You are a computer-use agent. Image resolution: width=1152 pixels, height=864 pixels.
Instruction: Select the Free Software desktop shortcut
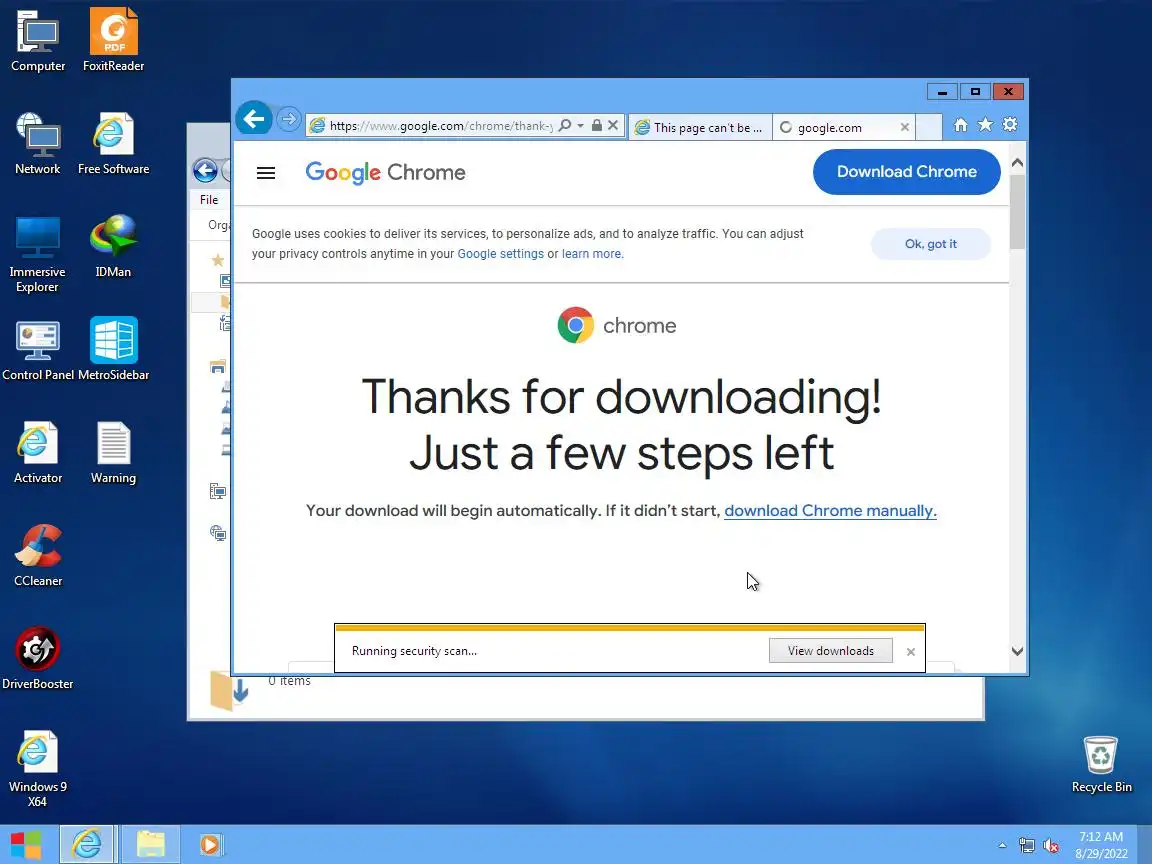pyautogui.click(x=113, y=143)
